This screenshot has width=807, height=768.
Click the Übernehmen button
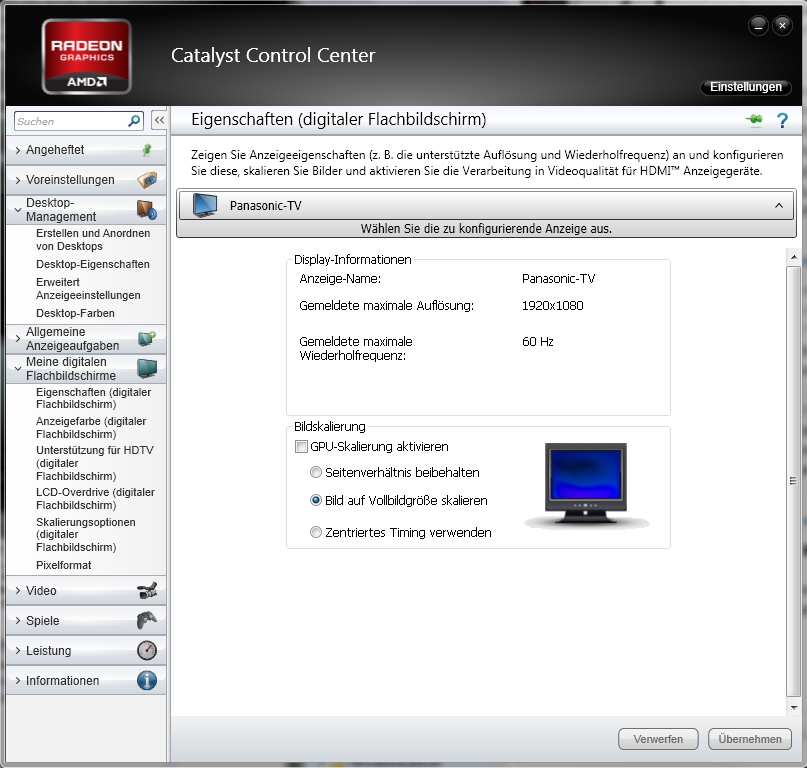coord(750,739)
